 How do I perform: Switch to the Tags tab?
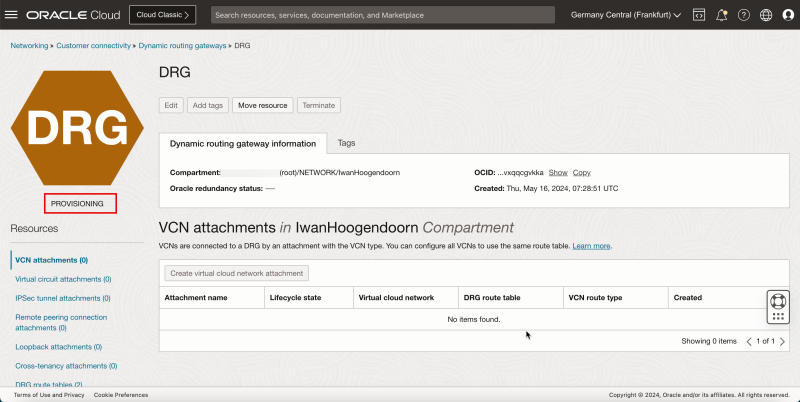(346, 143)
